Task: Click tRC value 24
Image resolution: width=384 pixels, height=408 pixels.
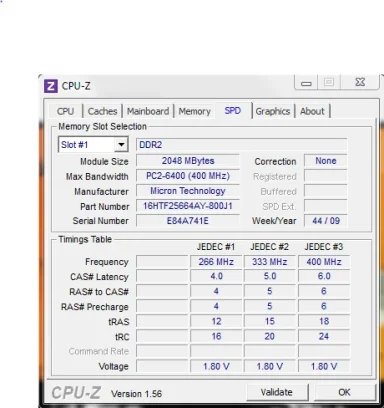Action: 324,336
